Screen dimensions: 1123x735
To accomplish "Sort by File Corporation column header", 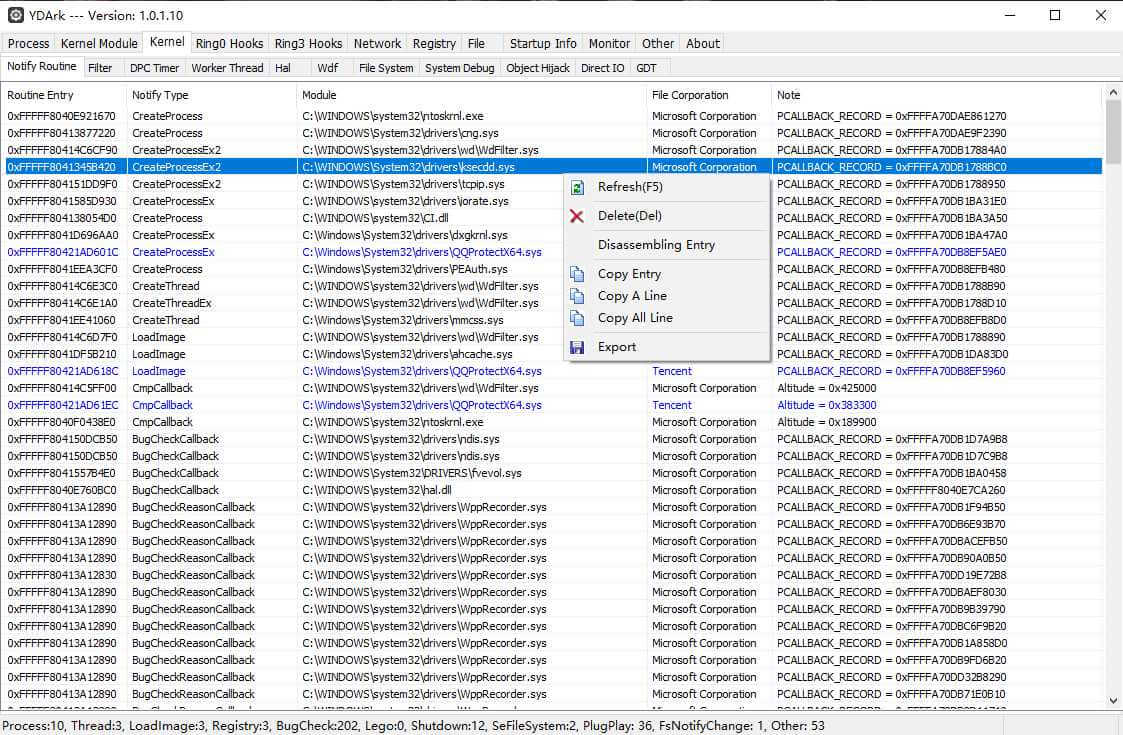I will tap(709, 95).
